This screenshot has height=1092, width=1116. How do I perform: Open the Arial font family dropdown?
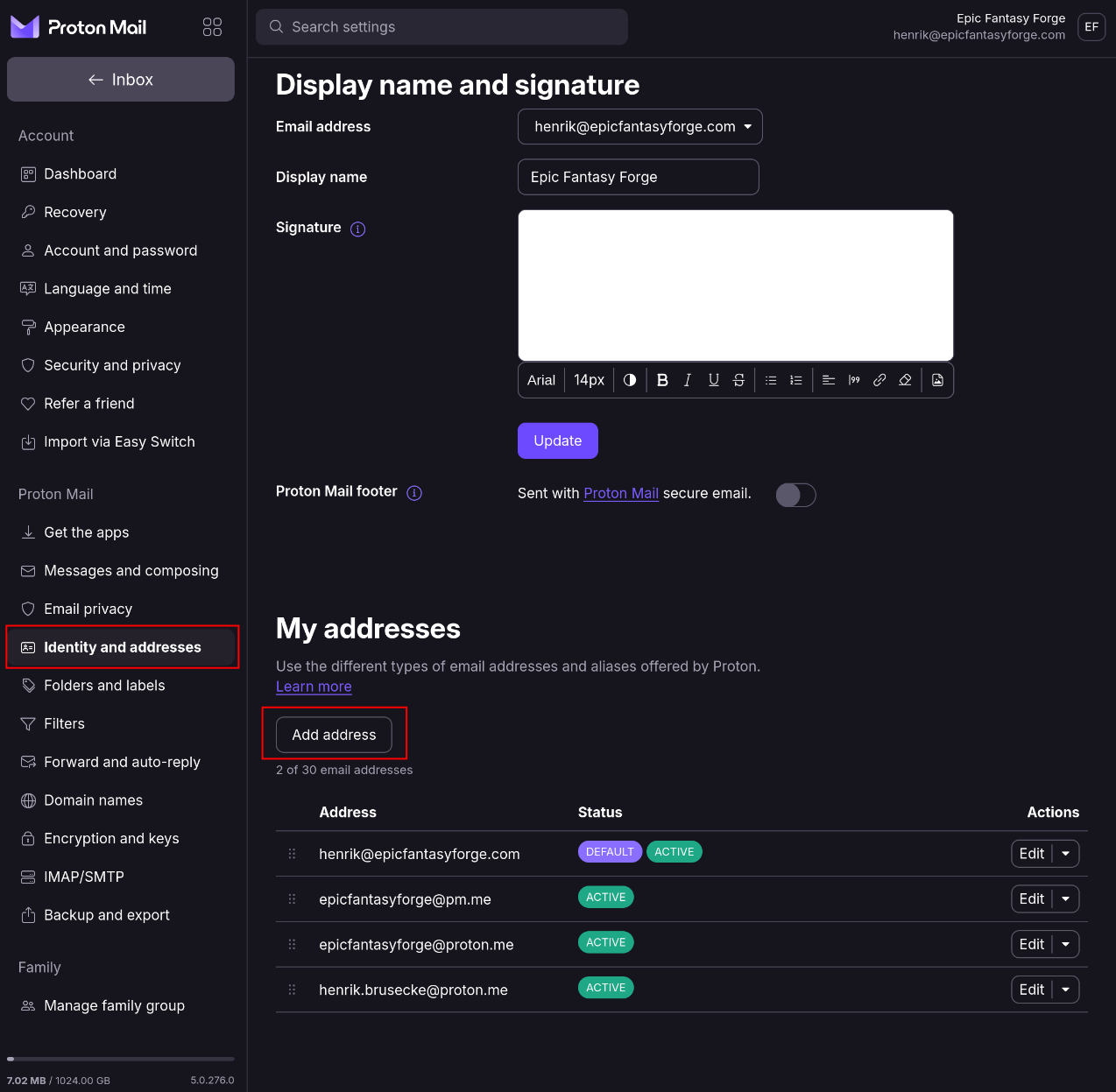tap(540, 380)
